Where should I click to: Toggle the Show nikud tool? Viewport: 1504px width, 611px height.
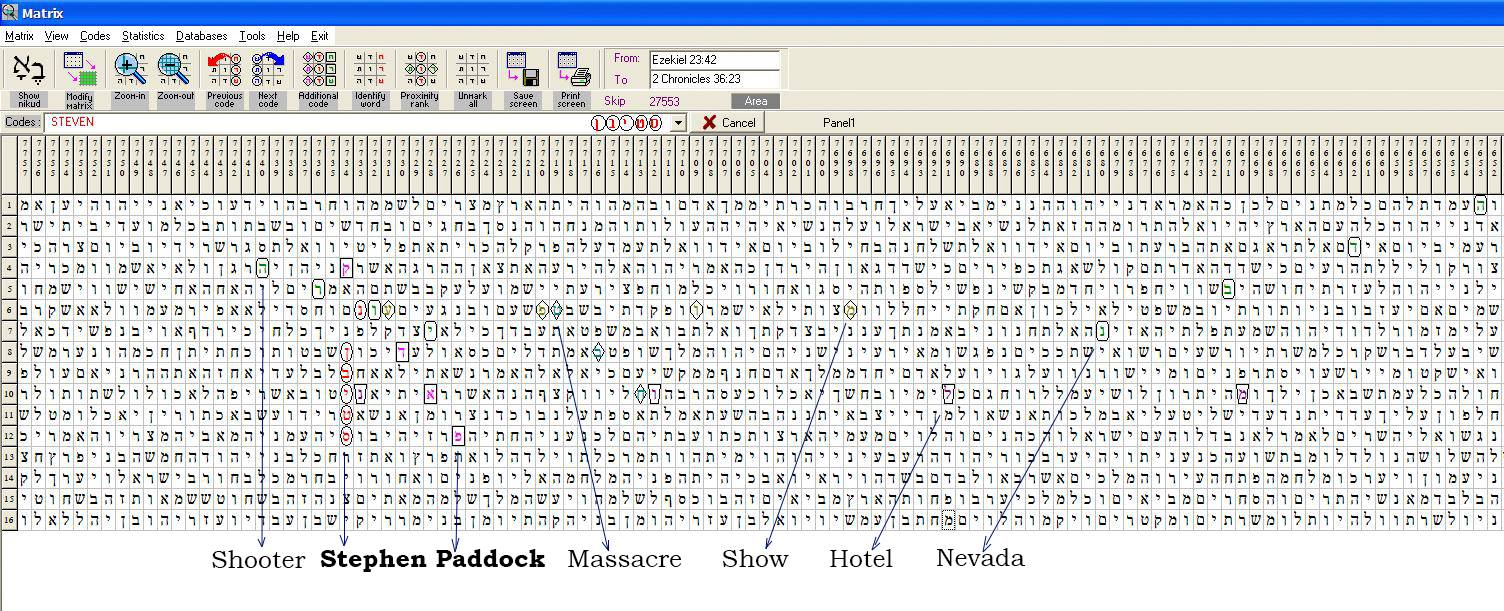29,78
